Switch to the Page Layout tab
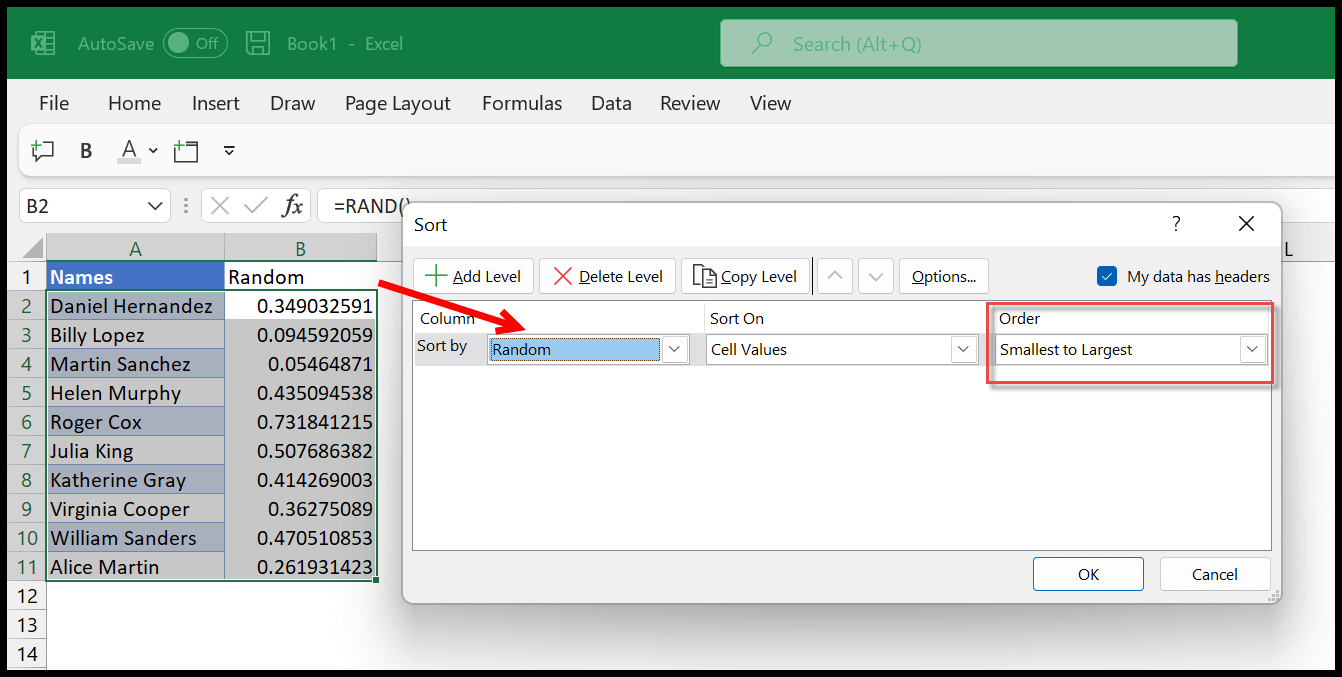Viewport: 1342px width, 677px height. coord(397,103)
